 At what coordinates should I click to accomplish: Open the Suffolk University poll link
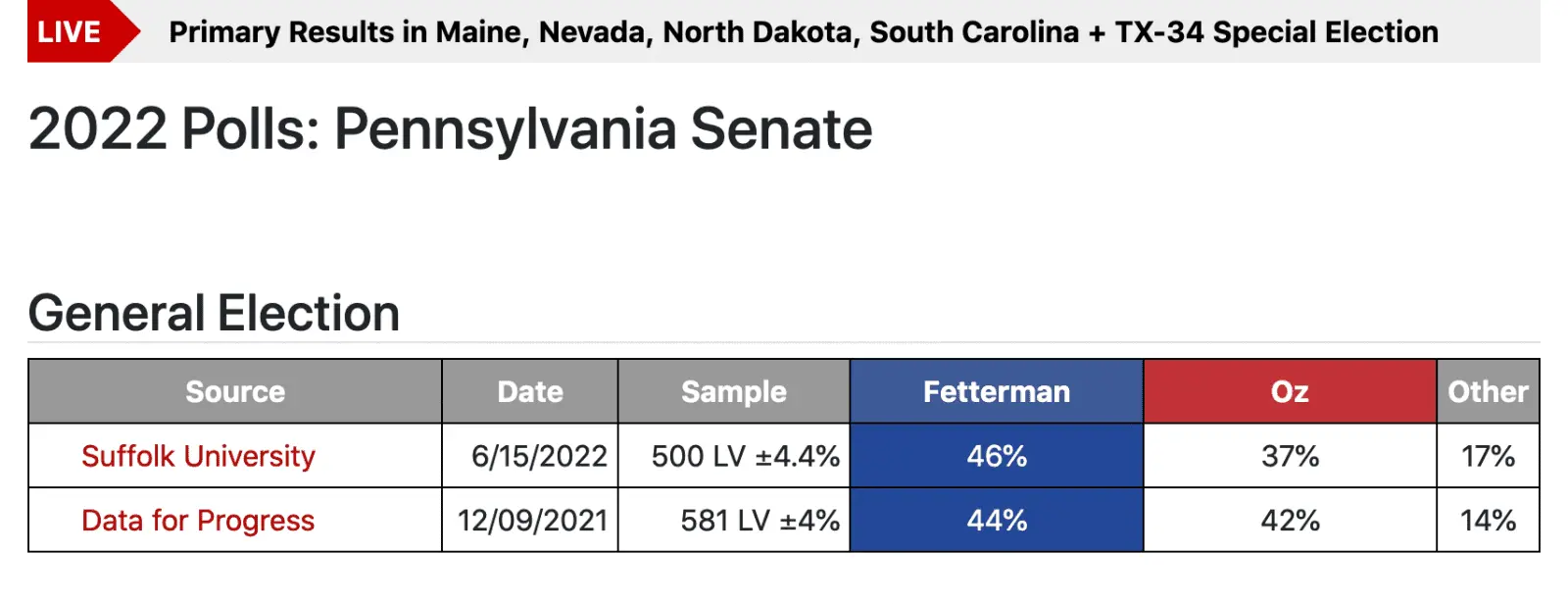coord(198,456)
